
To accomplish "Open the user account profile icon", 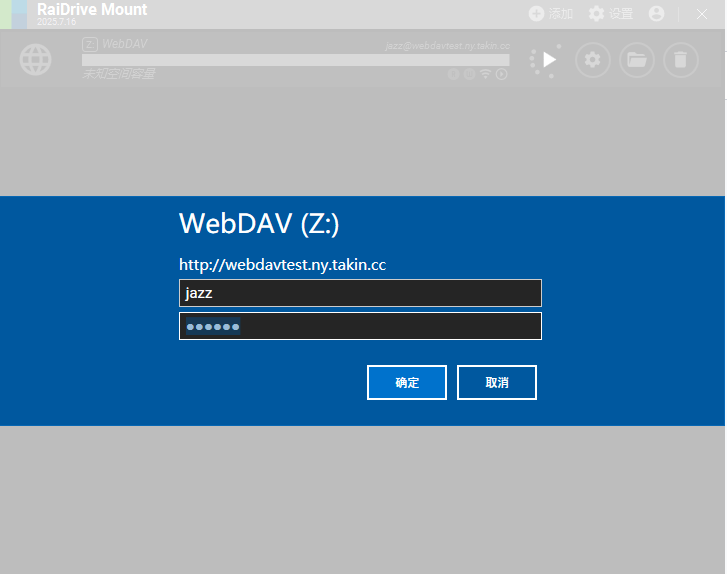I will [x=656, y=14].
